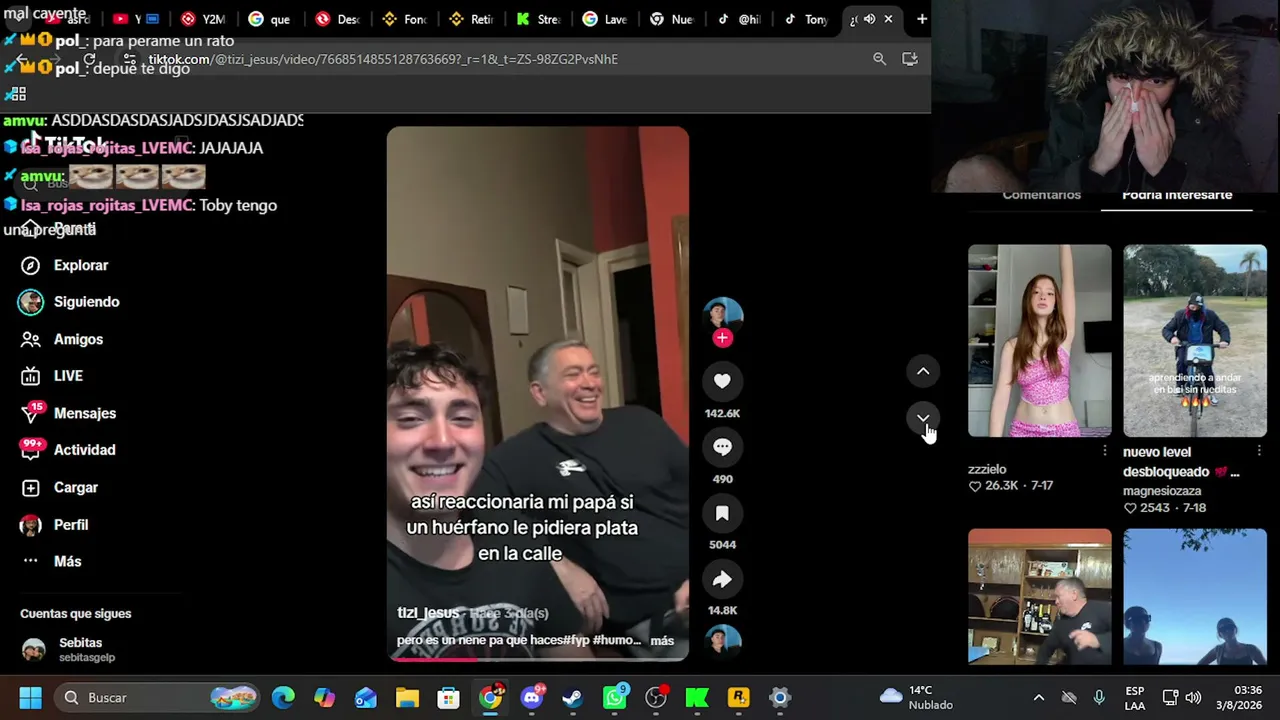This screenshot has width=1280, height=720.
Task: Switch to the Y2M browser tab
Action: (x=203, y=19)
